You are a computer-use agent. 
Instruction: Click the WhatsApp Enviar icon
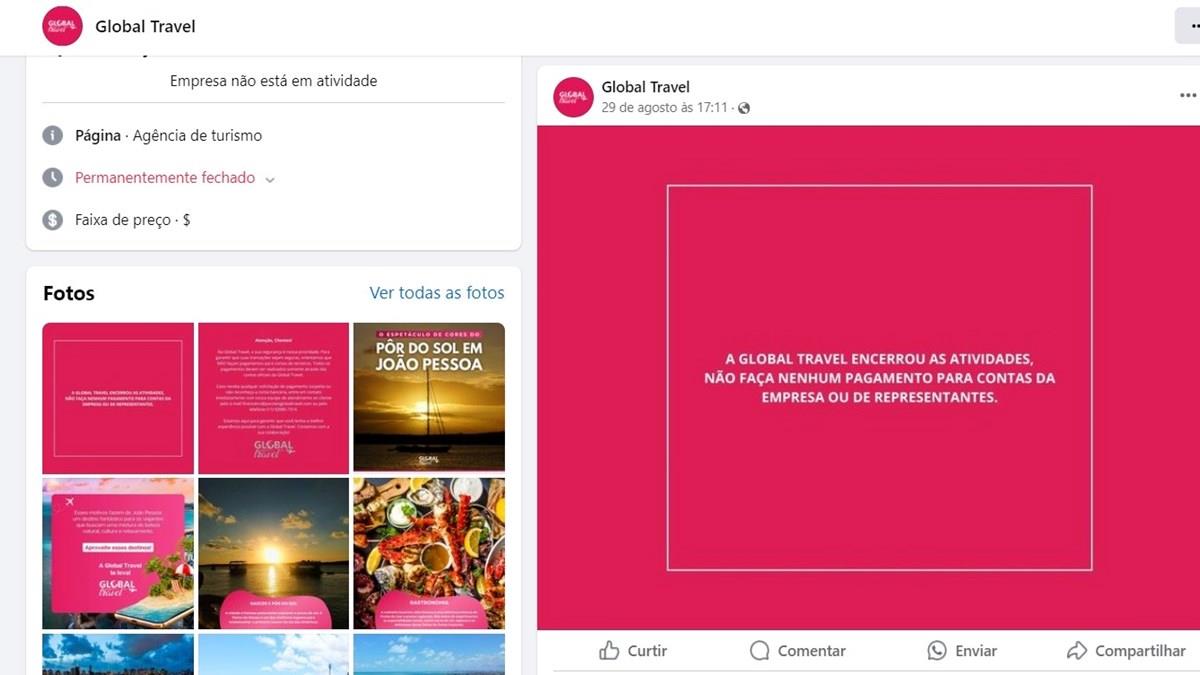[937, 651]
